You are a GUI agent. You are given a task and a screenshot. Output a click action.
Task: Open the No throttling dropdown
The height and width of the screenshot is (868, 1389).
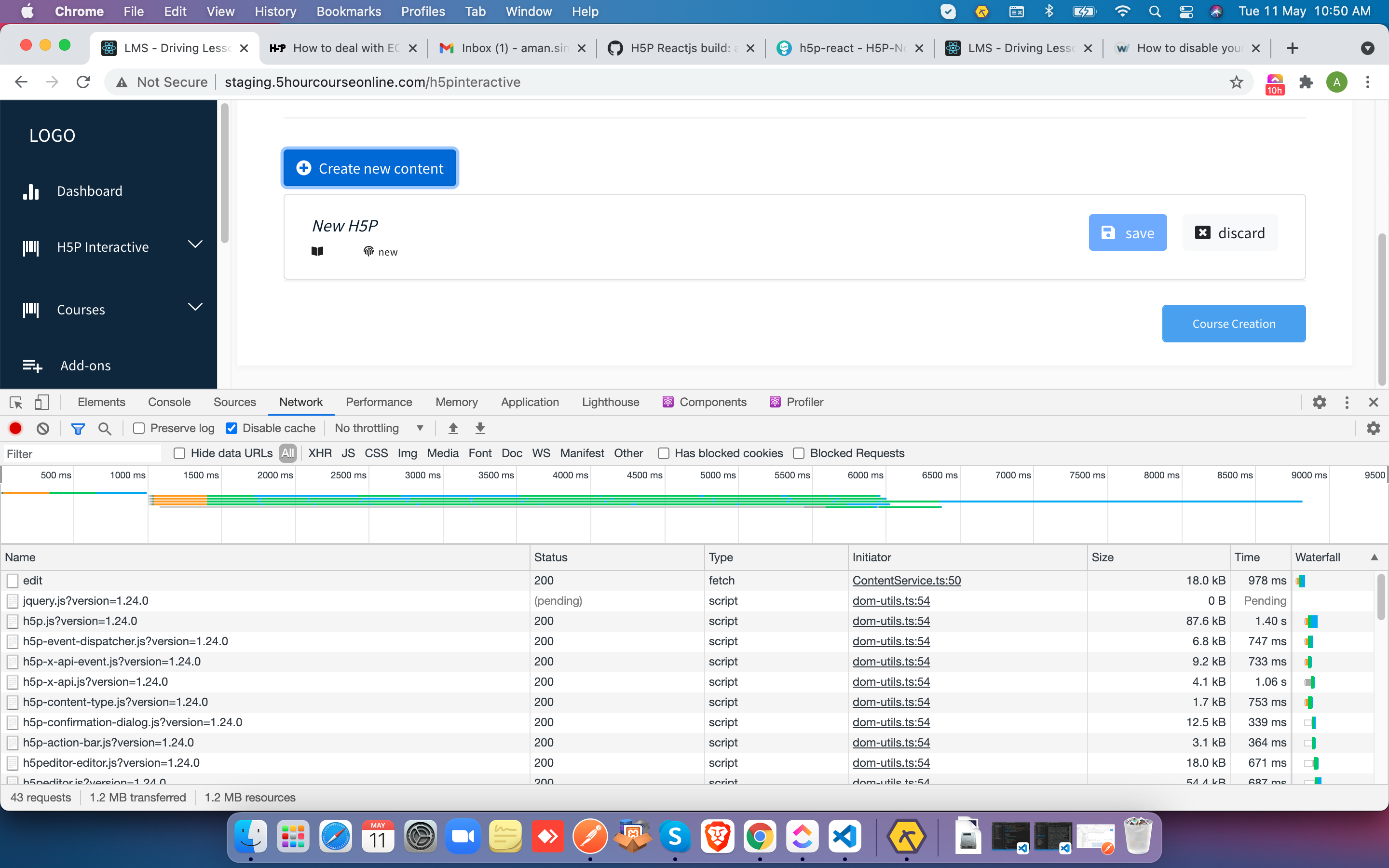[379, 428]
